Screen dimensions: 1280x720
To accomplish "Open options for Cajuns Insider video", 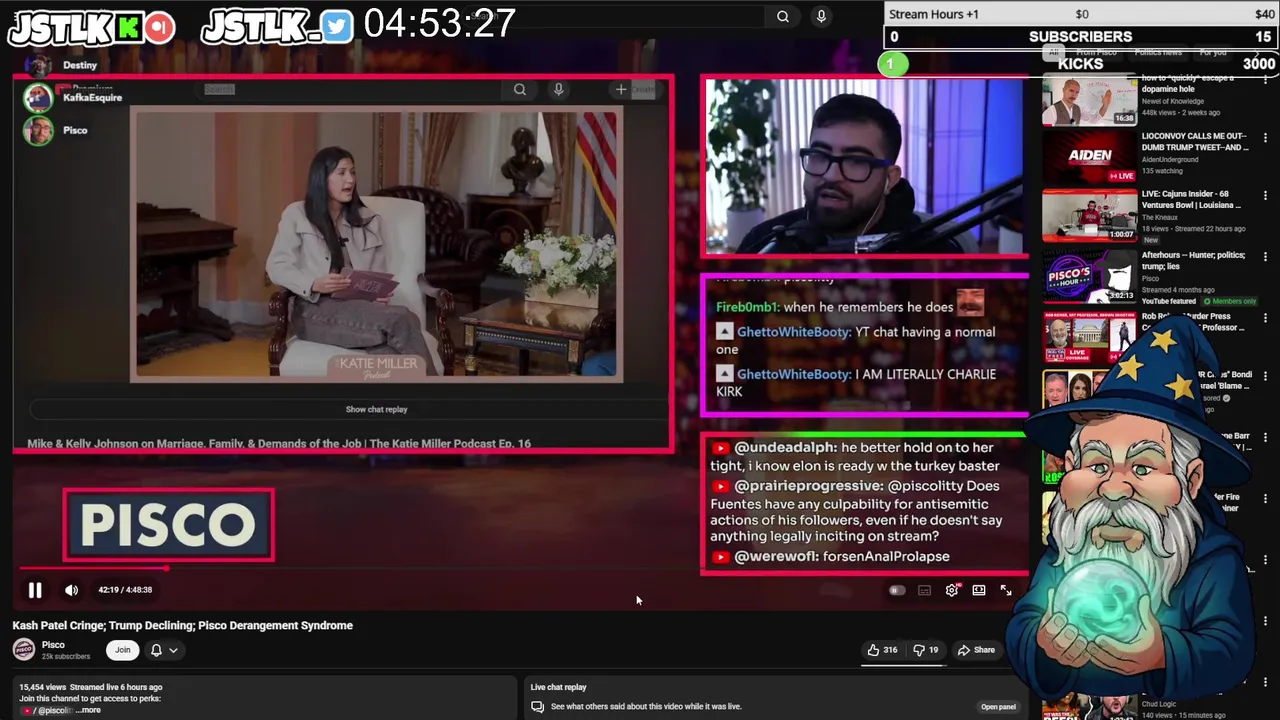I will pos(1265,196).
